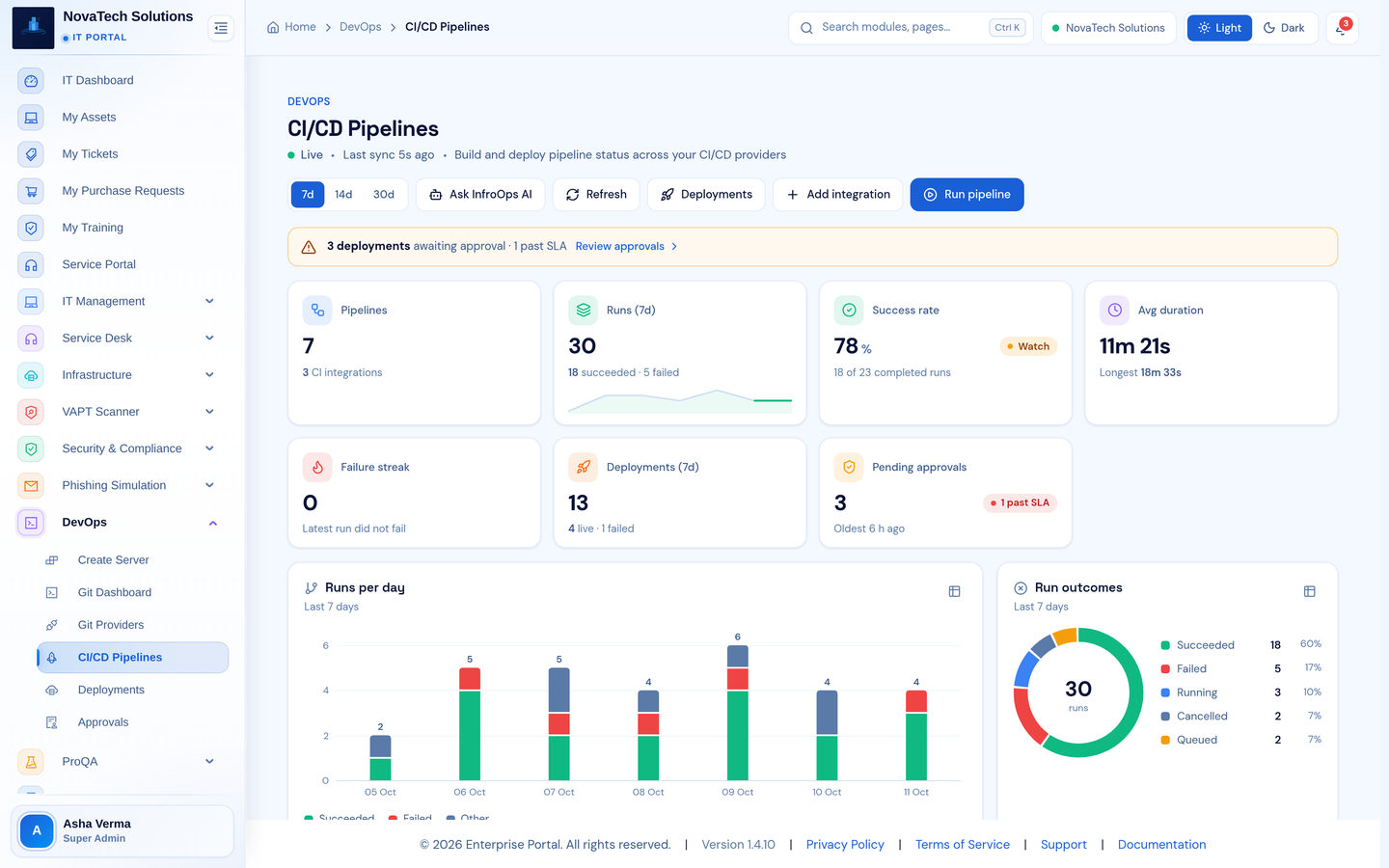
Task: Click the Run outcomes table view icon
Action: [1309, 591]
